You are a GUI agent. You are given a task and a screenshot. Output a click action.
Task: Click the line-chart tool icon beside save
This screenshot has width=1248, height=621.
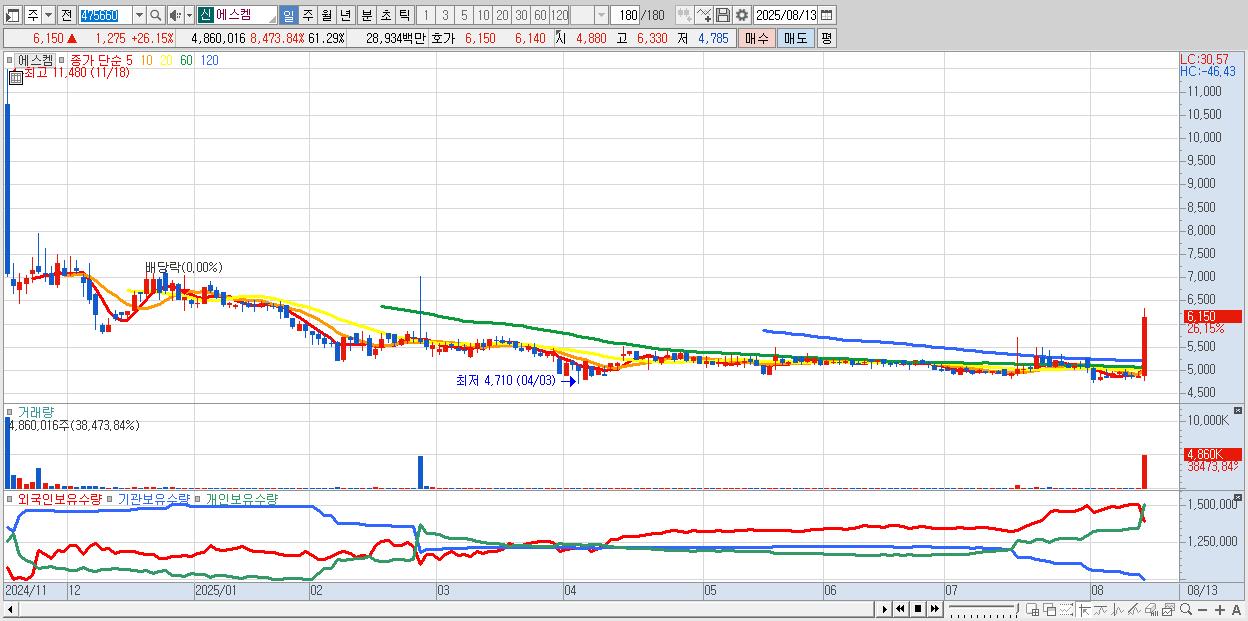703,15
